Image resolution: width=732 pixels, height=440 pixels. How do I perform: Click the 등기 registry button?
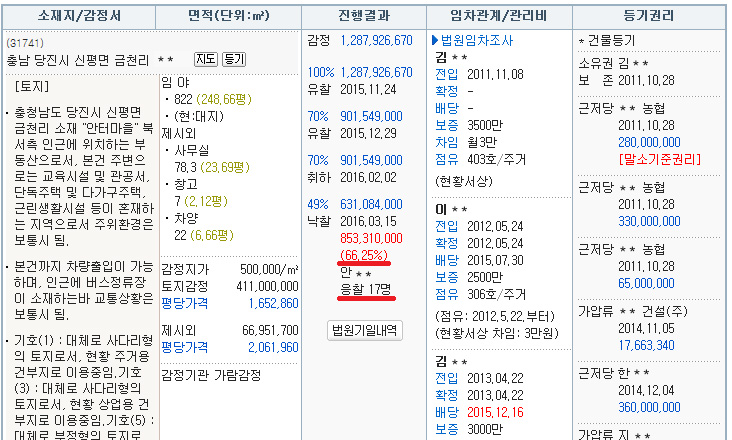(x=234, y=60)
